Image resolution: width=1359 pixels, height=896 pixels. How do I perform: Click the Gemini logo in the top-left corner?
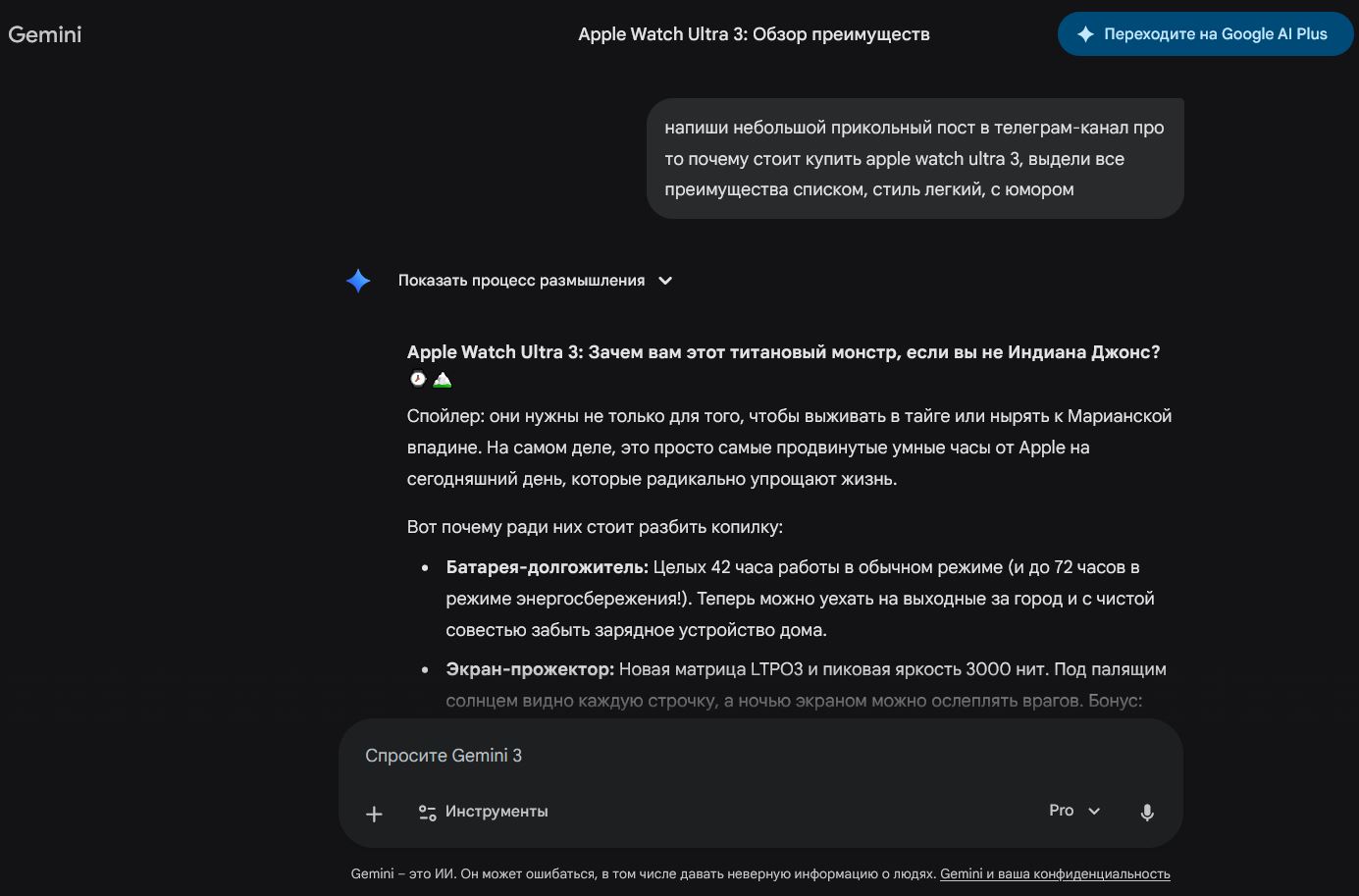[45, 33]
